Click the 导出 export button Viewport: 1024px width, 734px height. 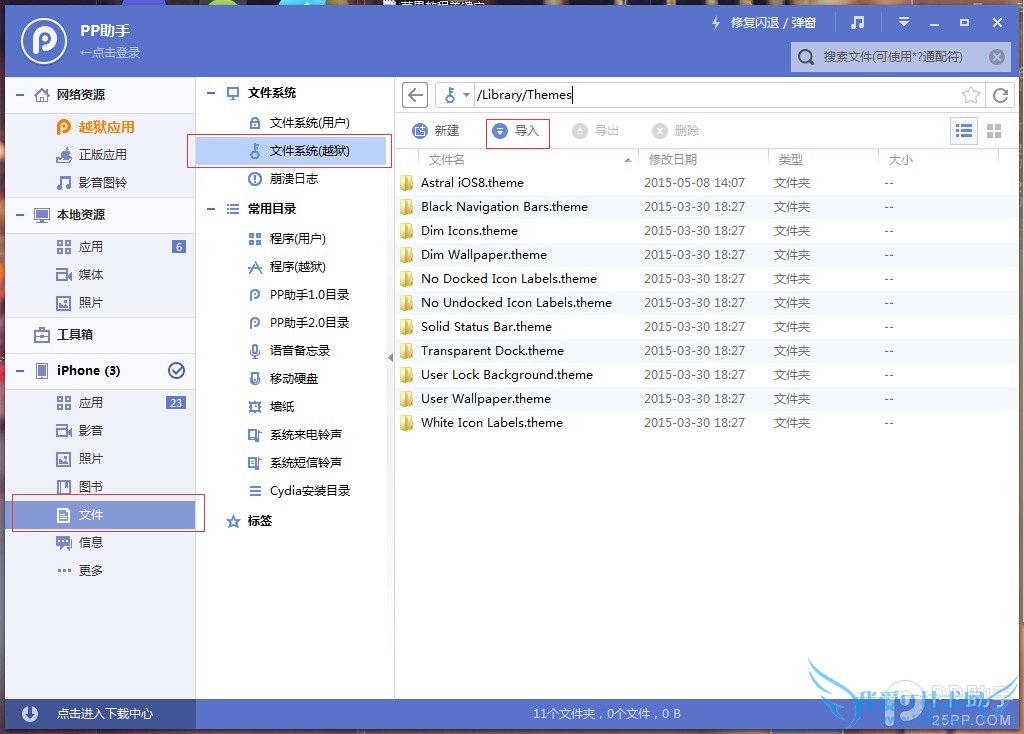[x=595, y=131]
